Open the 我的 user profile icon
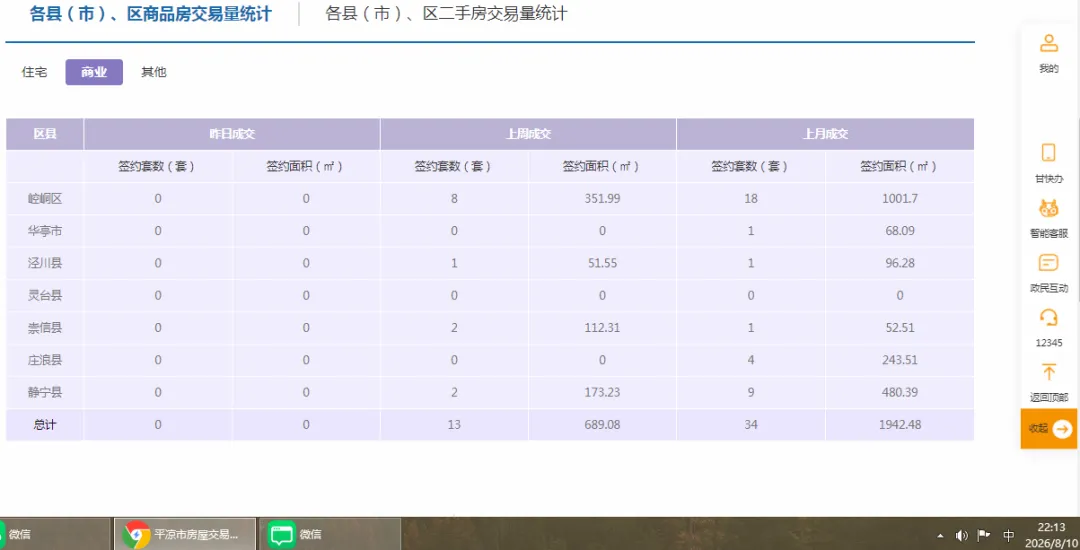 point(1048,43)
